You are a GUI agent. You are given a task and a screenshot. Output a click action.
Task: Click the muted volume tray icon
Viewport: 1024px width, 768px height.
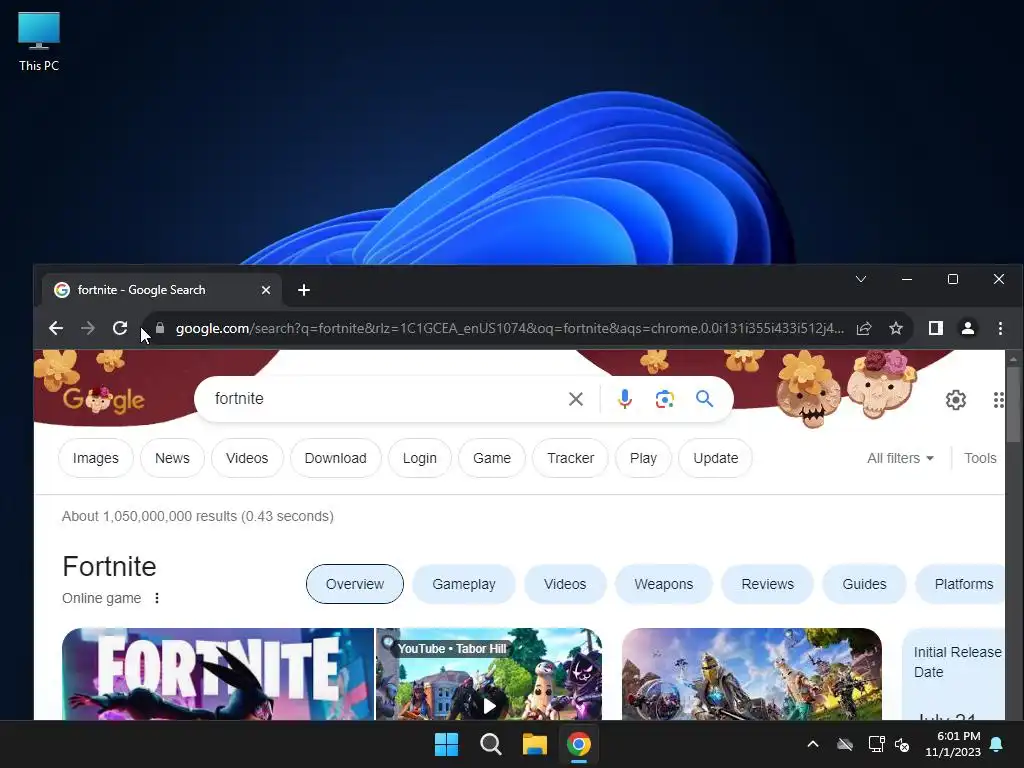(x=902, y=744)
